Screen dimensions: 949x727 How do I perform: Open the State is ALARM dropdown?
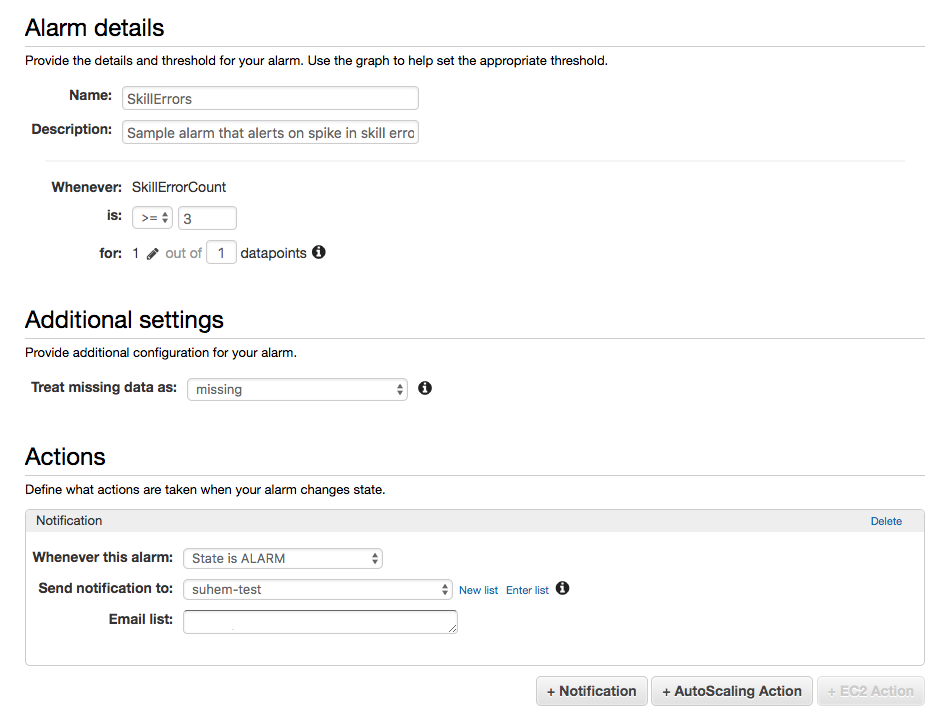(283, 559)
